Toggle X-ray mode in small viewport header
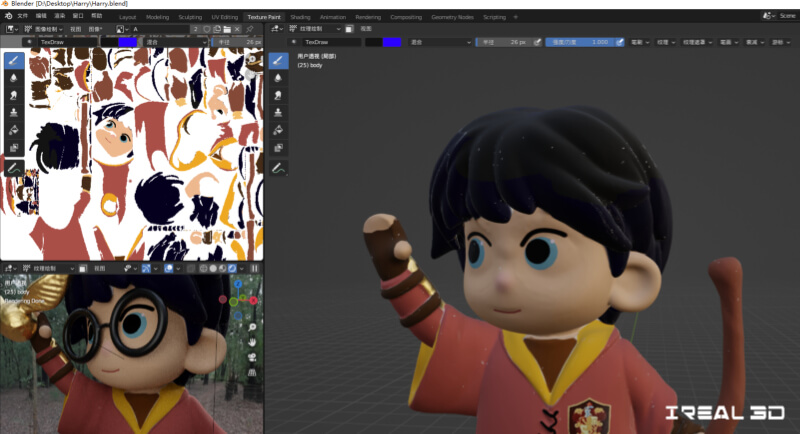Image resolution: width=800 pixels, height=434 pixels. click(191, 268)
